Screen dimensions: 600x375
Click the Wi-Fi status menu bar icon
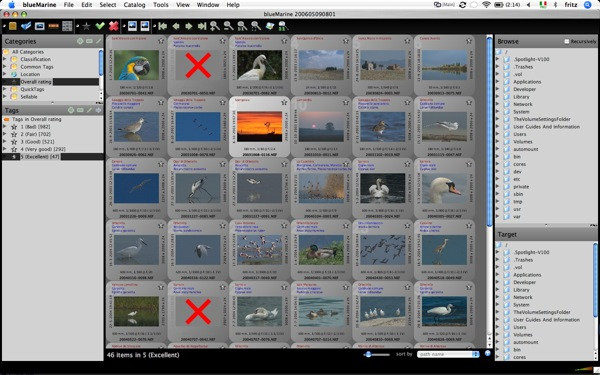coord(486,5)
